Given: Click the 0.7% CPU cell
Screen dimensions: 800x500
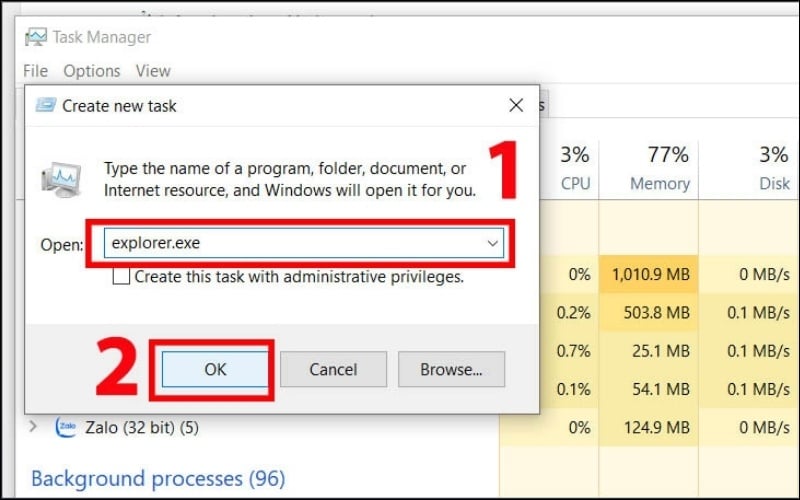Looking at the screenshot, I should click(569, 351).
